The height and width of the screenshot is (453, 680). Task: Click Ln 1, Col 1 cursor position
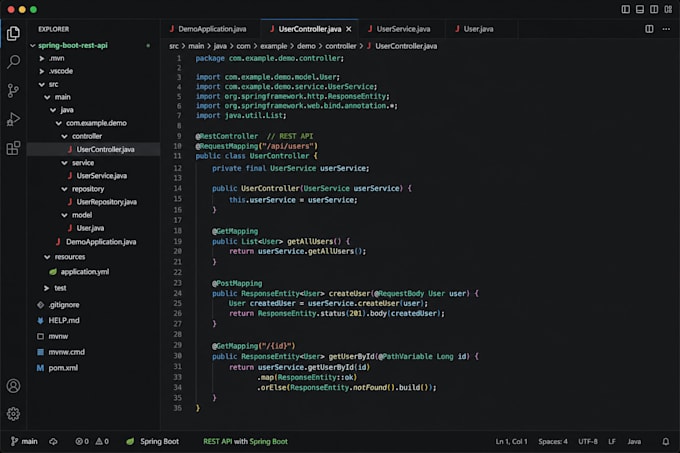pyautogui.click(x=511, y=441)
